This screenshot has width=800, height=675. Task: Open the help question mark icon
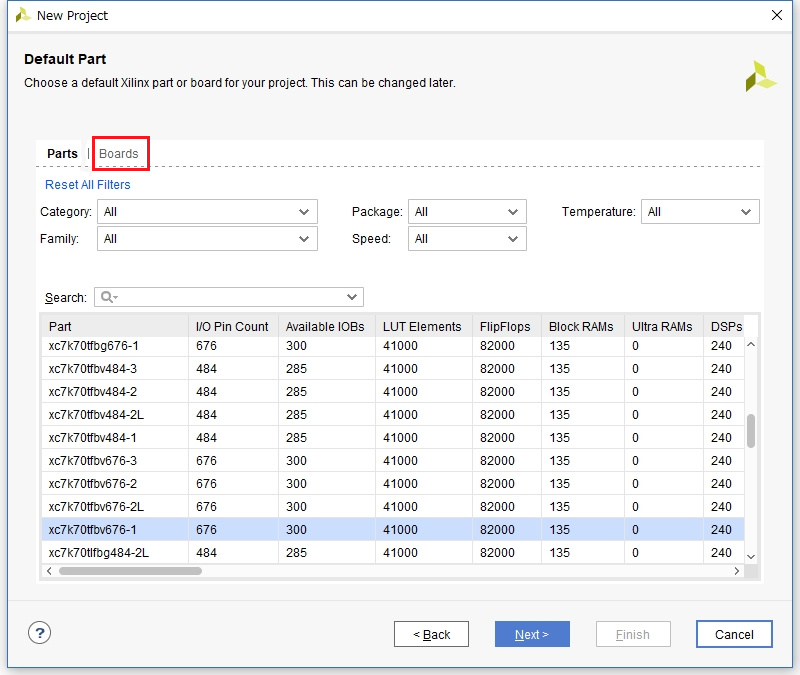pos(39,633)
